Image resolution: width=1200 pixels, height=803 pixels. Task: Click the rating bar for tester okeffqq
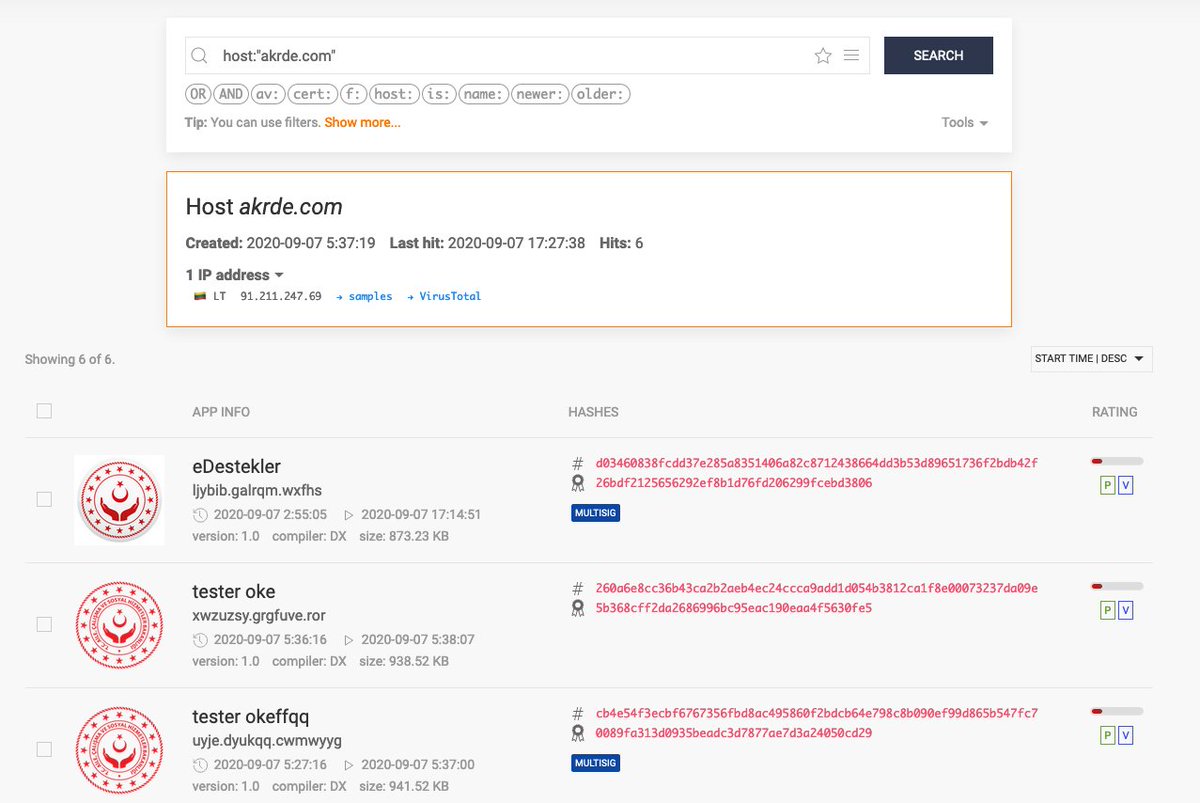(1117, 711)
